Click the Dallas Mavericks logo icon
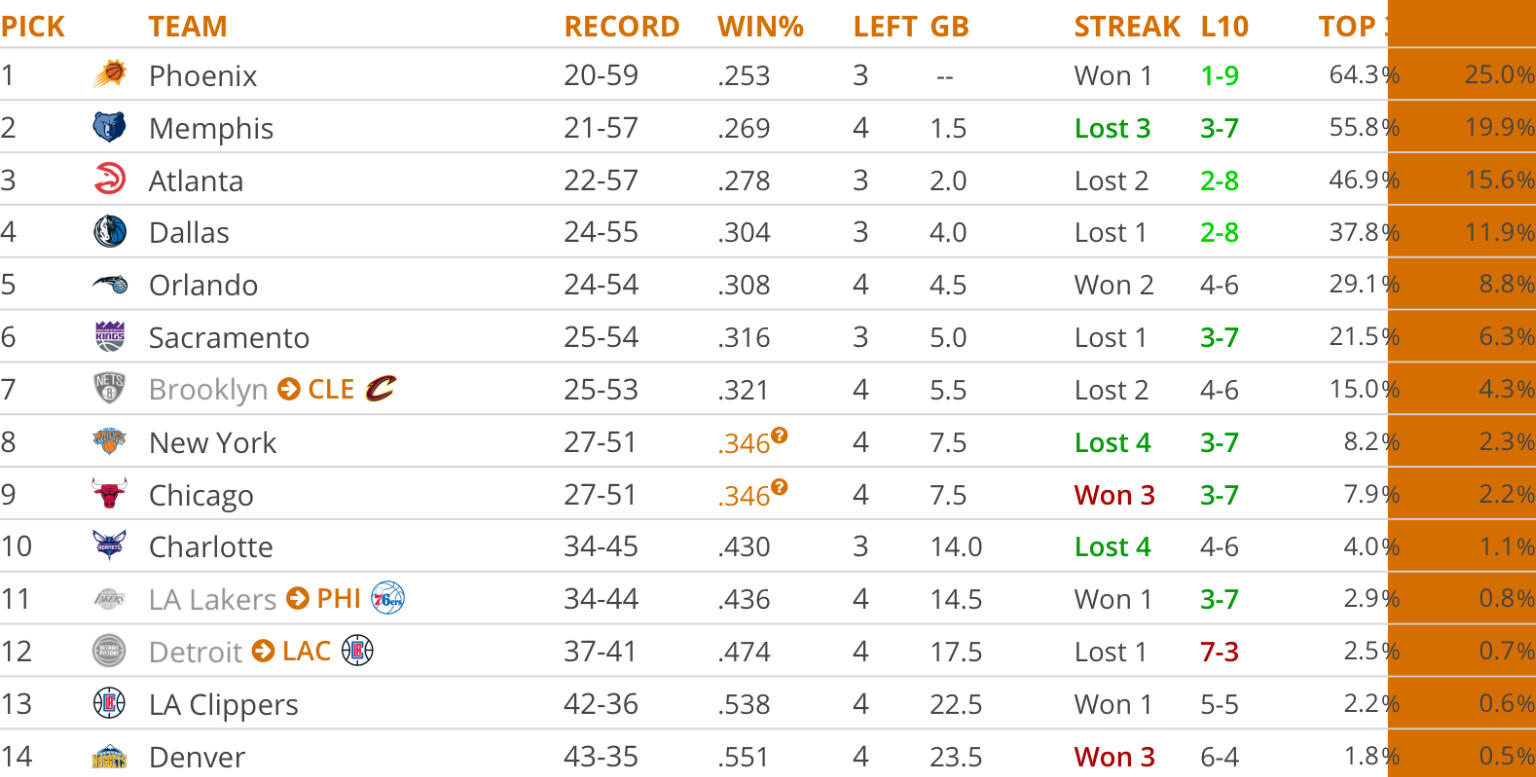Viewport: 1536px width, 777px height. click(110, 232)
